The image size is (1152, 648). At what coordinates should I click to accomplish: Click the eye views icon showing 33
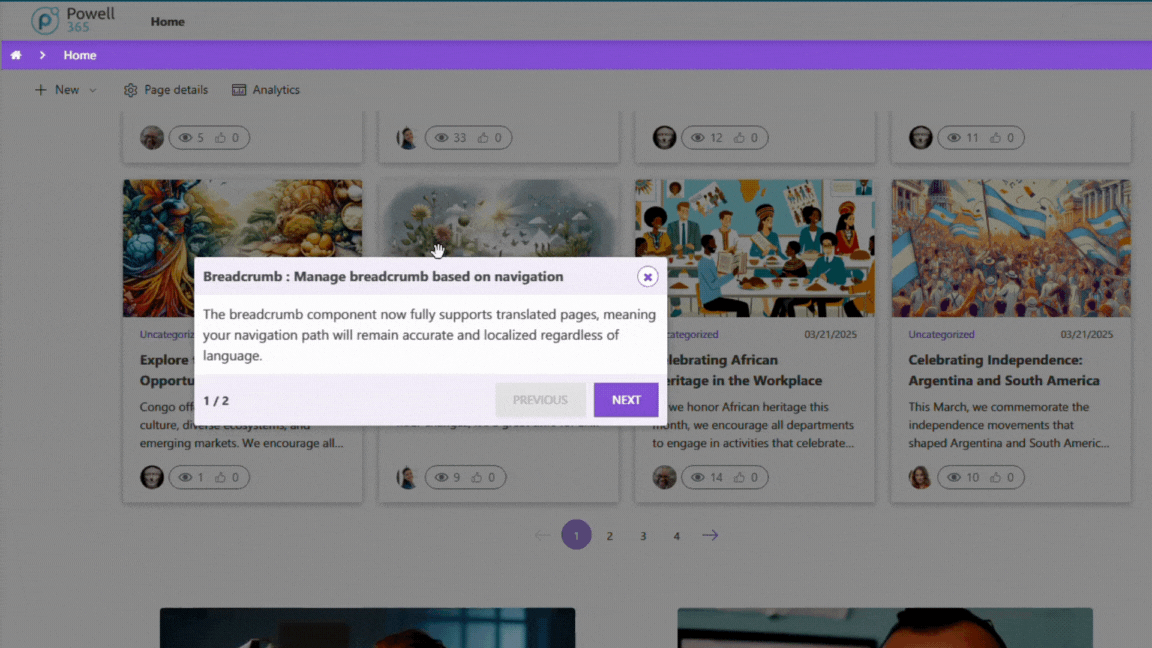pos(441,137)
